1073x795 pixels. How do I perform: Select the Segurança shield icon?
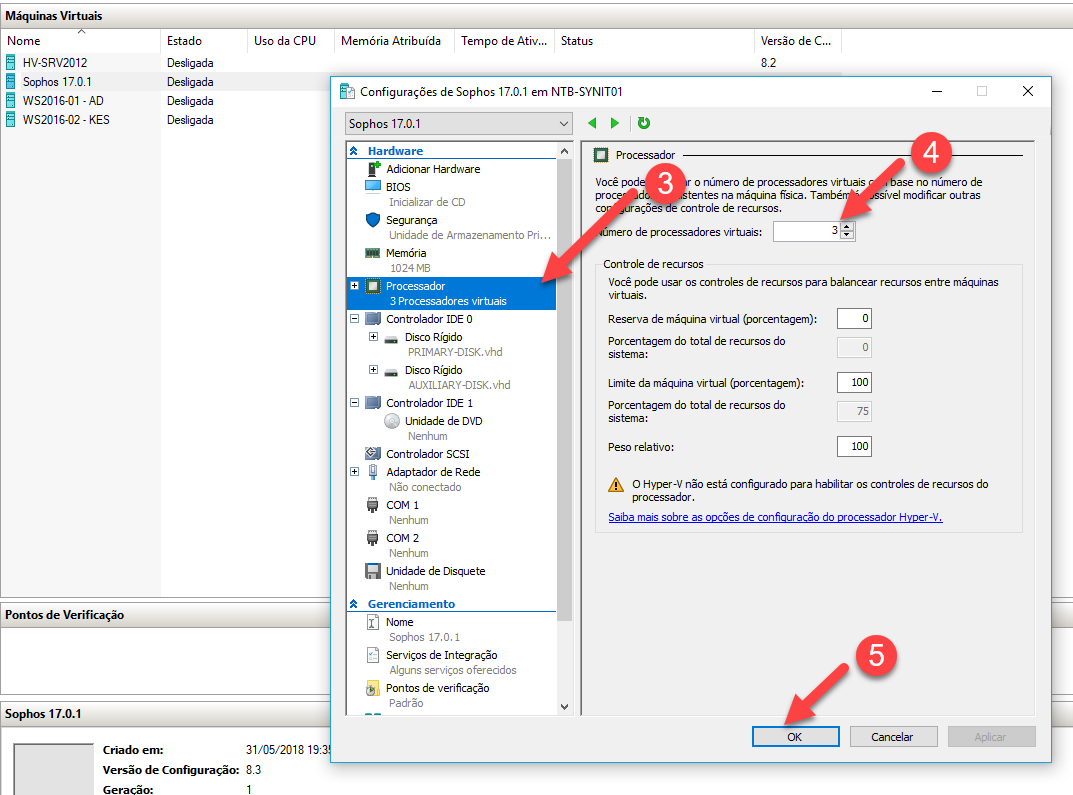click(x=373, y=220)
